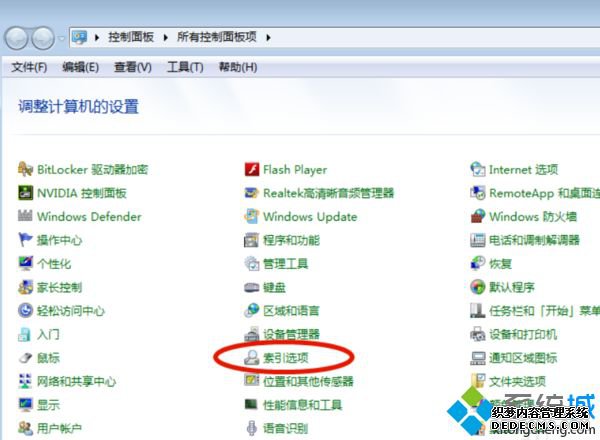The width and height of the screenshot is (600, 440).
Task: Click the NVIDIA 控制面板 icon
Action: (x=25, y=193)
